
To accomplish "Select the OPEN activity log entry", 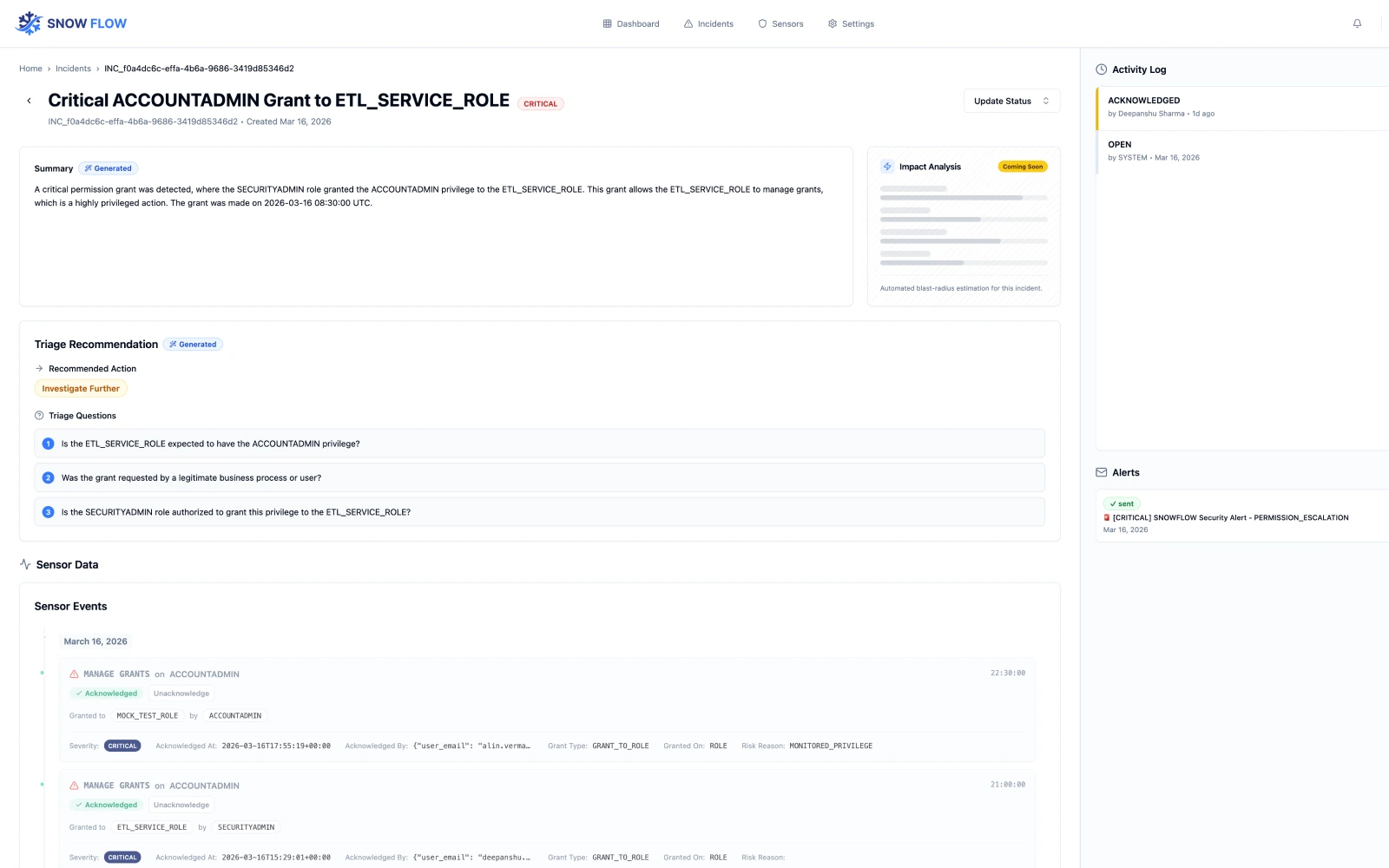I will (x=1242, y=152).
